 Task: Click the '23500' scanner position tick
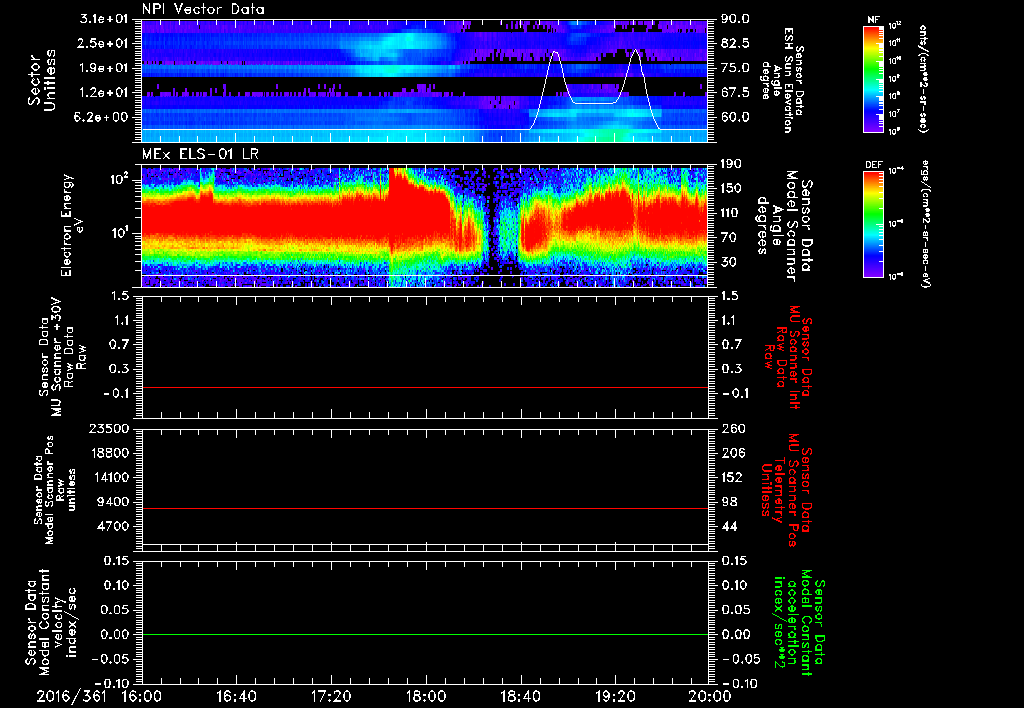coord(110,428)
